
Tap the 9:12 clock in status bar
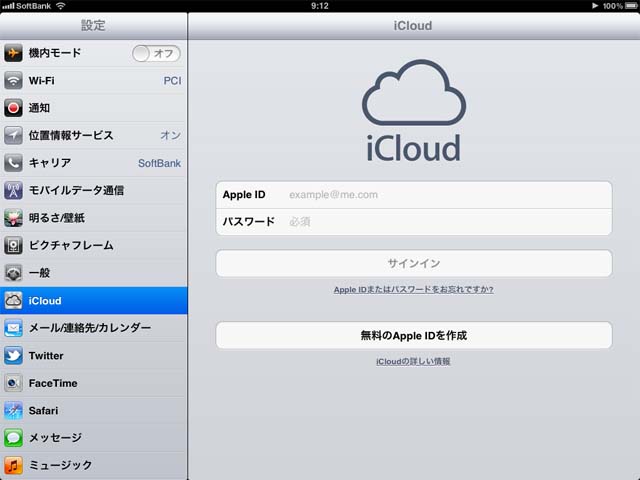pos(320,6)
